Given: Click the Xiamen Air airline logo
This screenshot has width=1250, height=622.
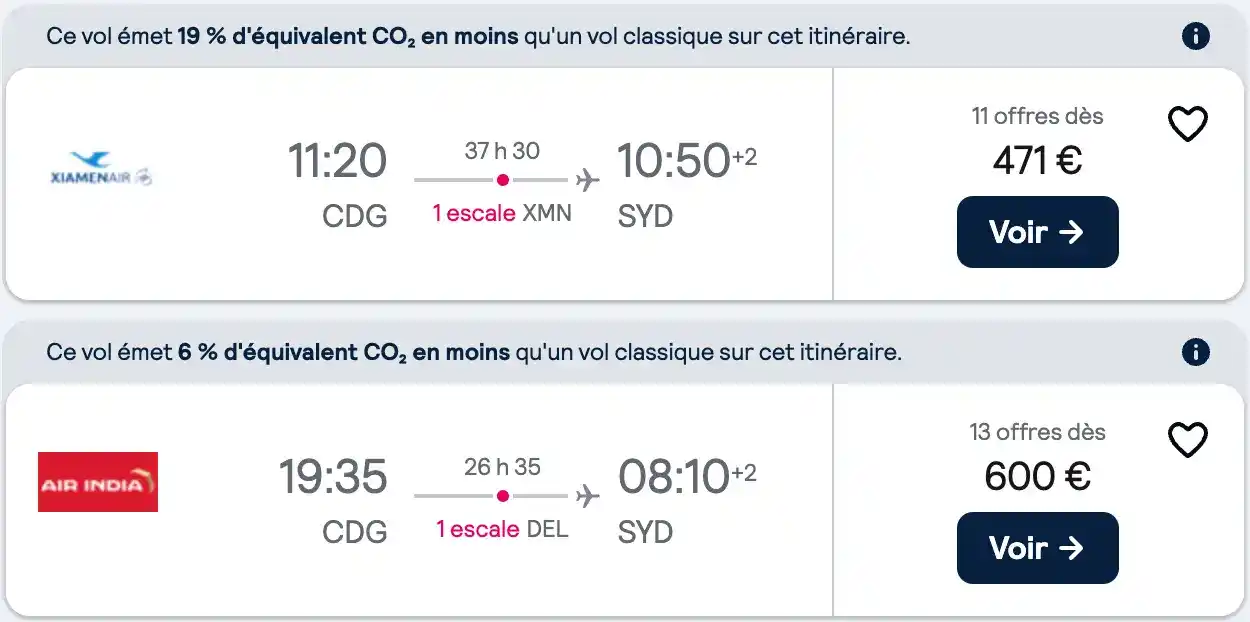Looking at the screenshot, I should (x=100, y=168).
